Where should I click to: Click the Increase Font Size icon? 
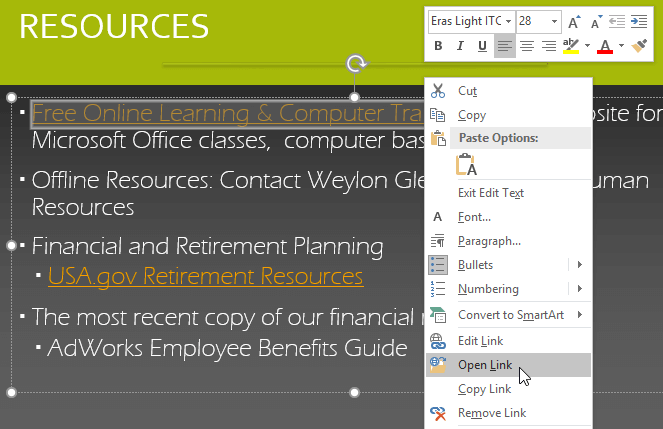pyautogui.click(x=574, y=22)
